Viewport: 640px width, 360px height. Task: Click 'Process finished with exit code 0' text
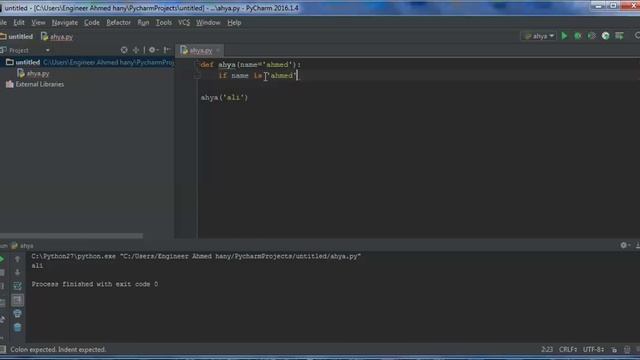point(95,284)
